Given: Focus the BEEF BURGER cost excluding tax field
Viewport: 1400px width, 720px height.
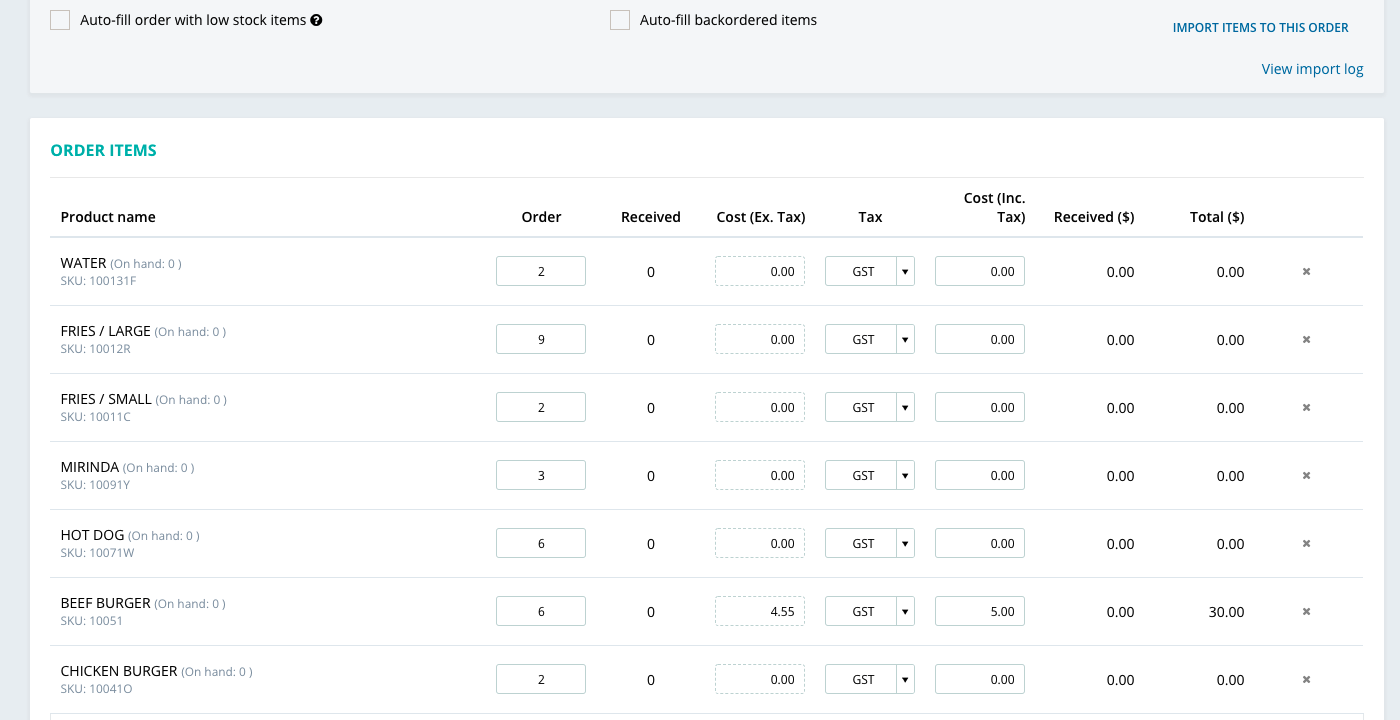Looking at the screenshot, I should (760, 612).
